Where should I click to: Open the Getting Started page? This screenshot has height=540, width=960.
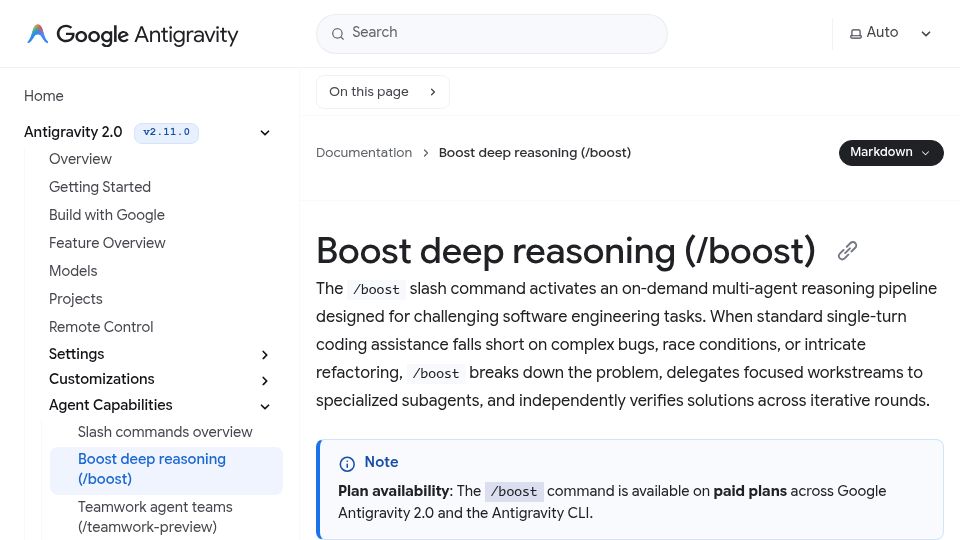pos(100,187)
